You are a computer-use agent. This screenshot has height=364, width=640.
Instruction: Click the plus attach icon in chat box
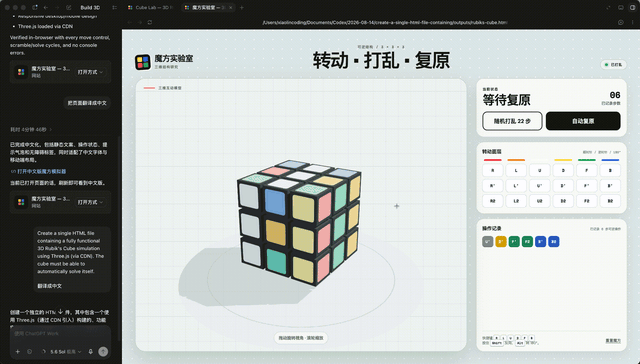coord(18,351)
